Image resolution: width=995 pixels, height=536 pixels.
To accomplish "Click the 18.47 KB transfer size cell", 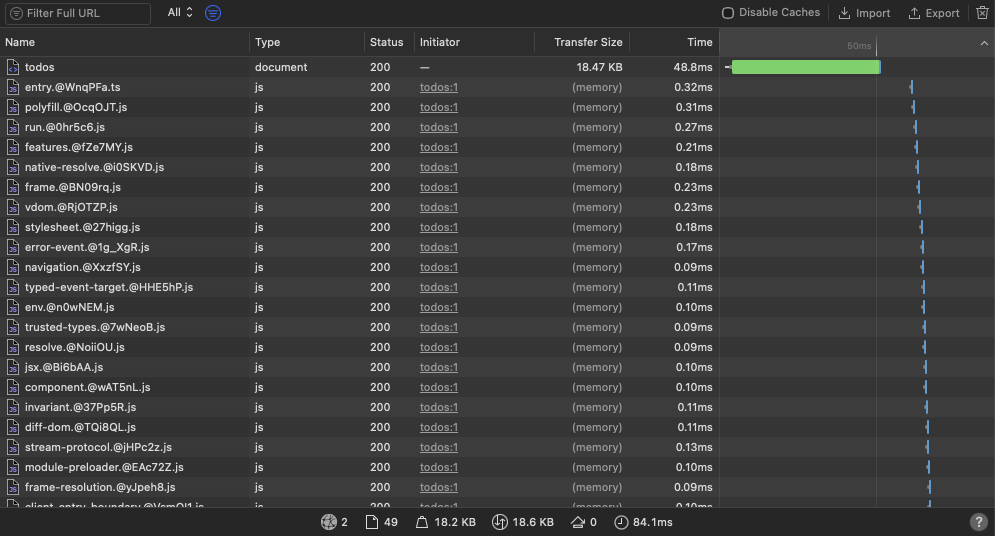I will point(599,67).
